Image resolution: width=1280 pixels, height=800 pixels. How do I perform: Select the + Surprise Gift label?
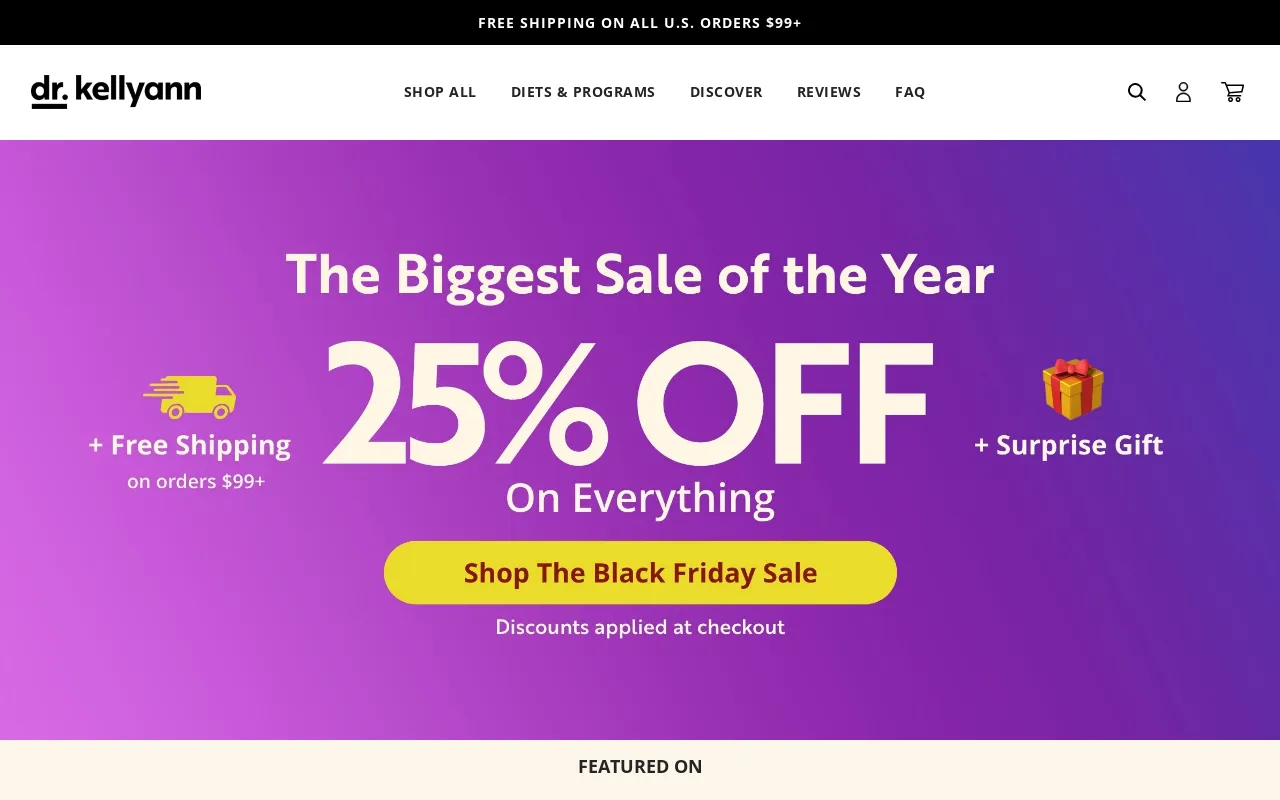(1069, 445)
